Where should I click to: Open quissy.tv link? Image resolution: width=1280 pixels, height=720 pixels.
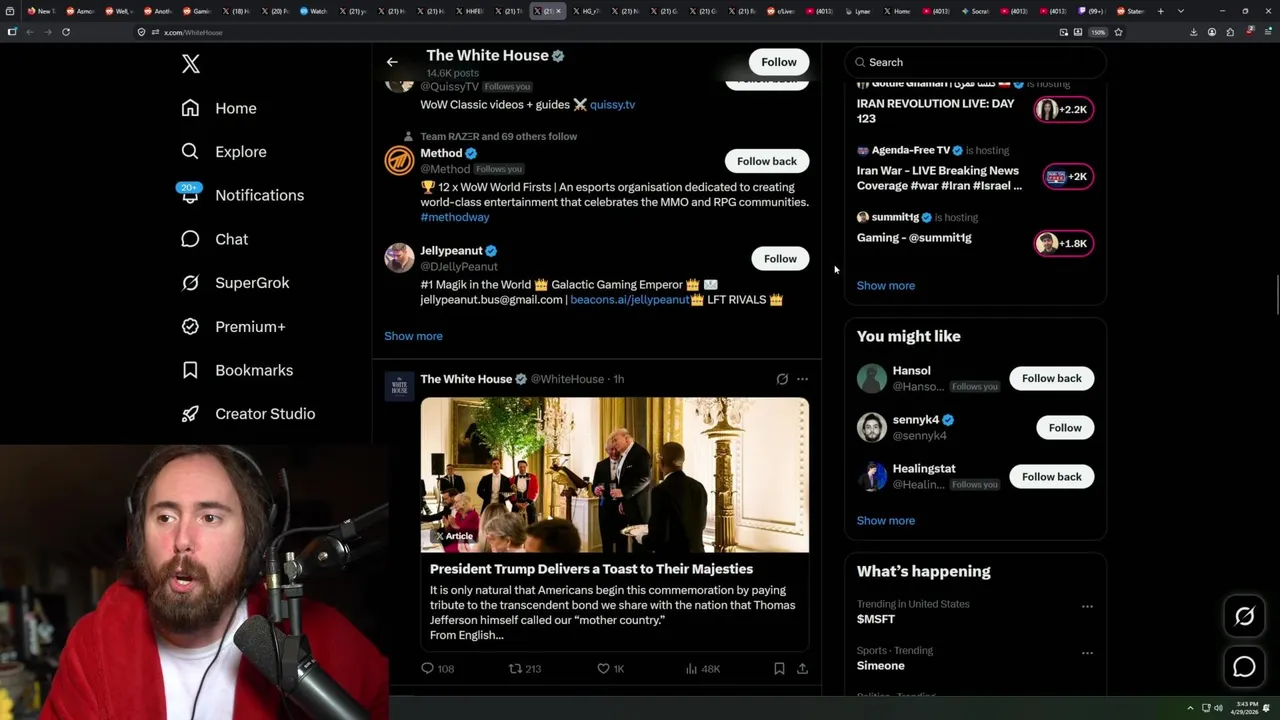click(x=612, y=104)
